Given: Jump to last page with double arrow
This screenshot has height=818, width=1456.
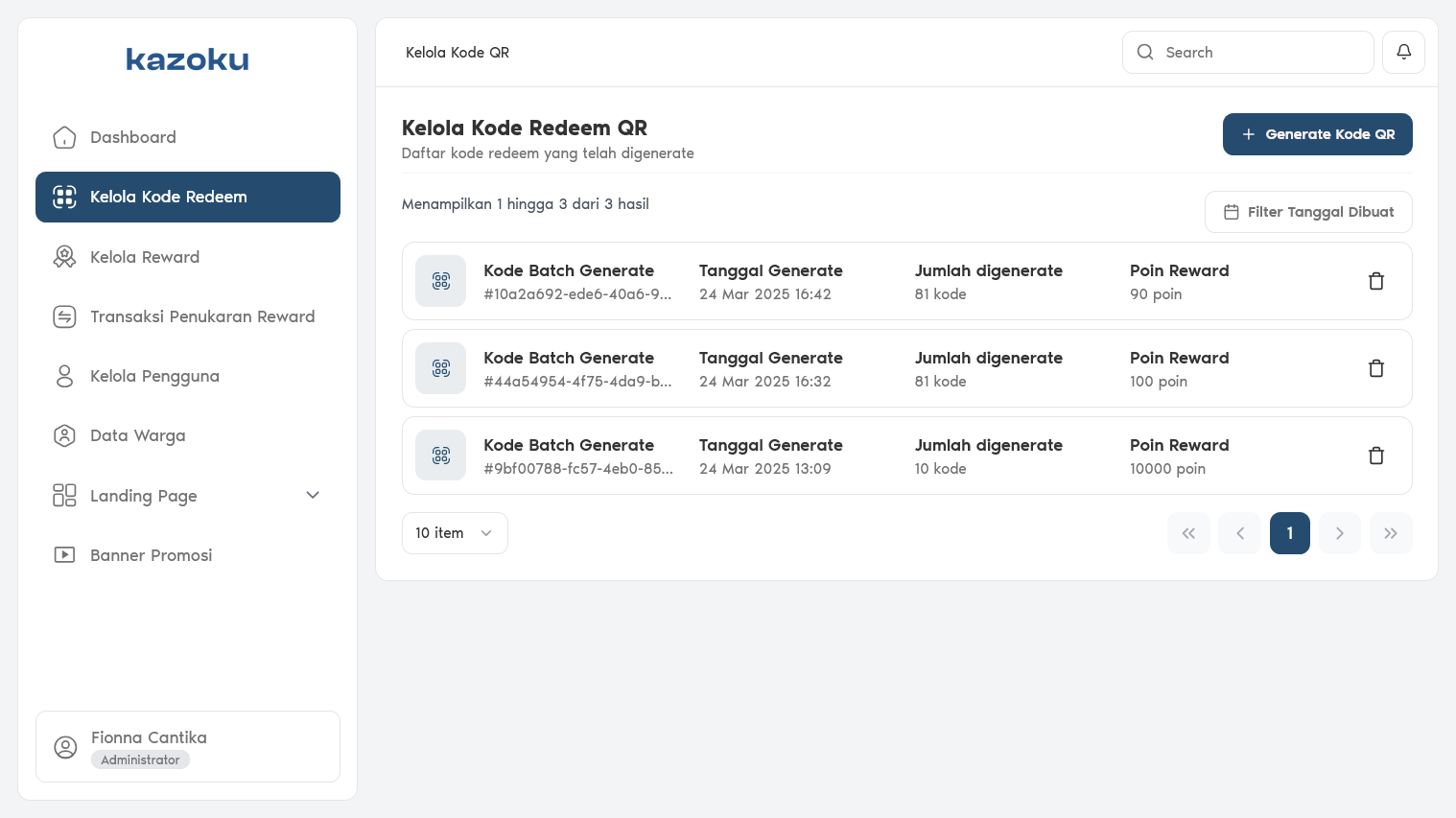Looking at the screenshot, I should point(1391,533).
